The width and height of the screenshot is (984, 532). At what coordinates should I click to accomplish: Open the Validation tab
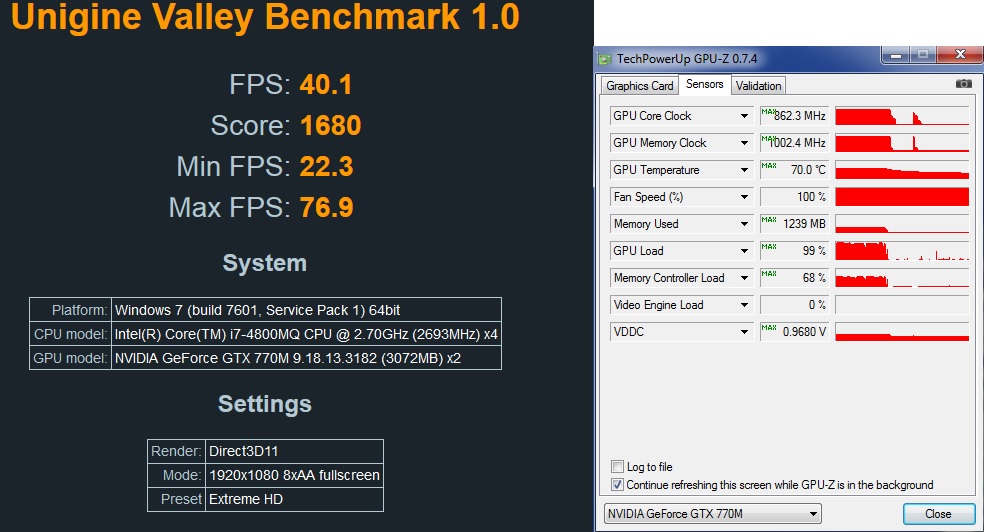click(758, 86)
